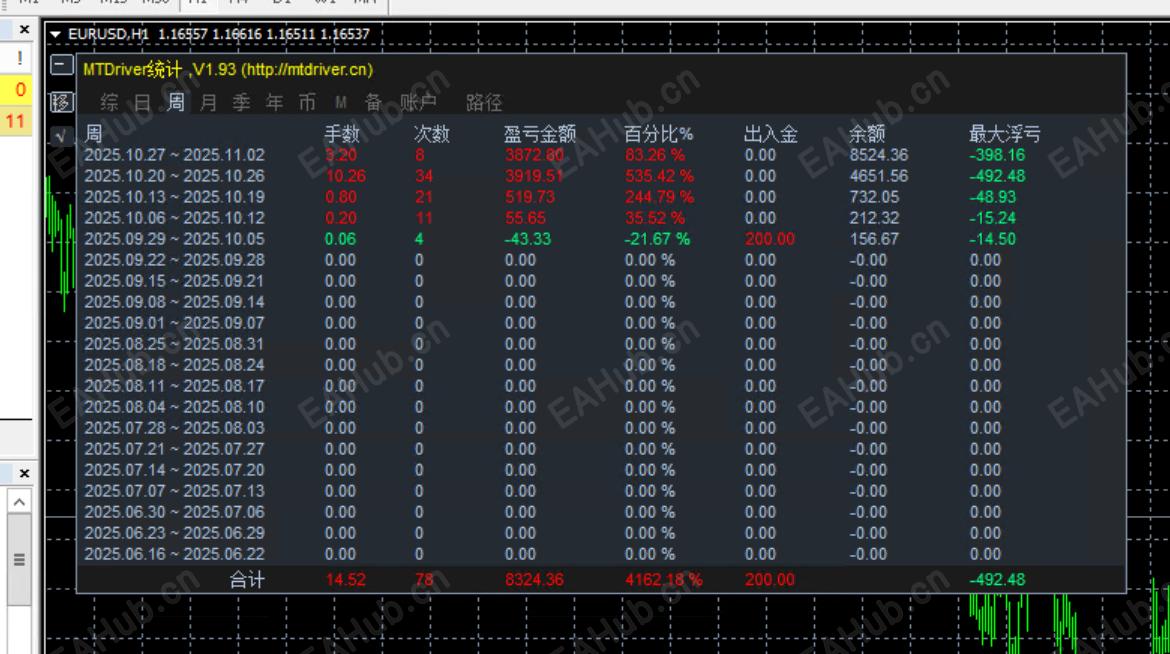Click the scrollbar thumb in lower left panel

pos(19,559)
